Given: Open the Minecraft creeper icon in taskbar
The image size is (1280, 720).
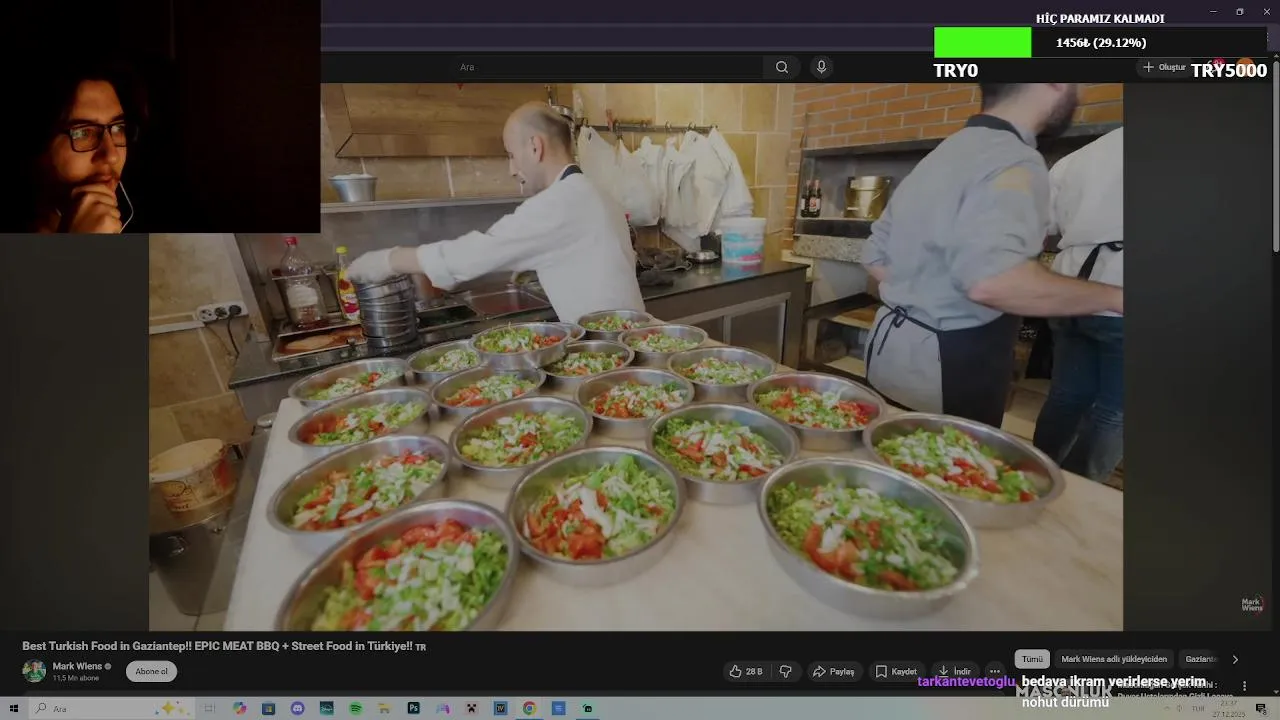Looking at the screenshot, I should coord(471,708).
